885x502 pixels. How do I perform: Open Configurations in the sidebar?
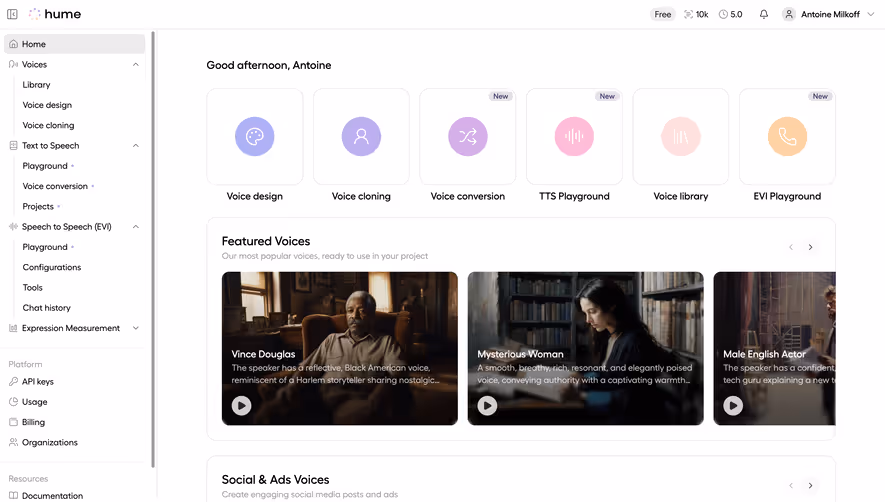point(51,268)
